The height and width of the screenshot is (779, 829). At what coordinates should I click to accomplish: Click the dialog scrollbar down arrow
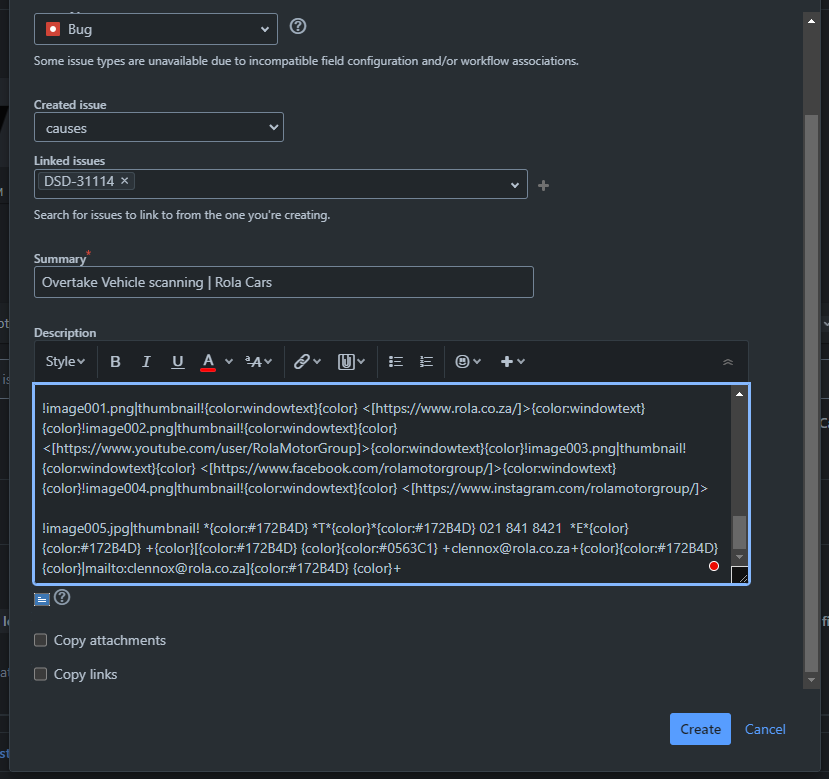[x=811, y=680]
